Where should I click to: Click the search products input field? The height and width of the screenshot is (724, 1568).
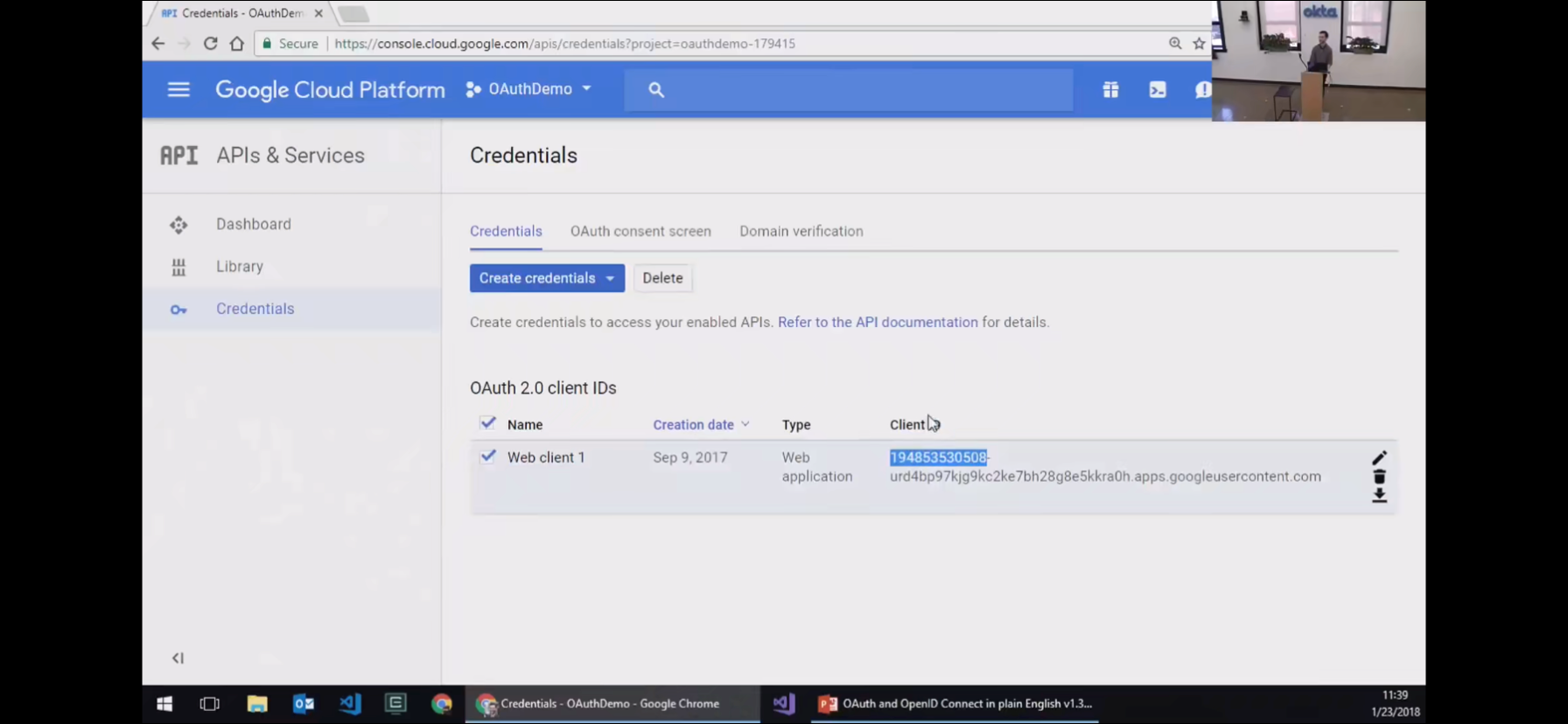coord(849,89)
